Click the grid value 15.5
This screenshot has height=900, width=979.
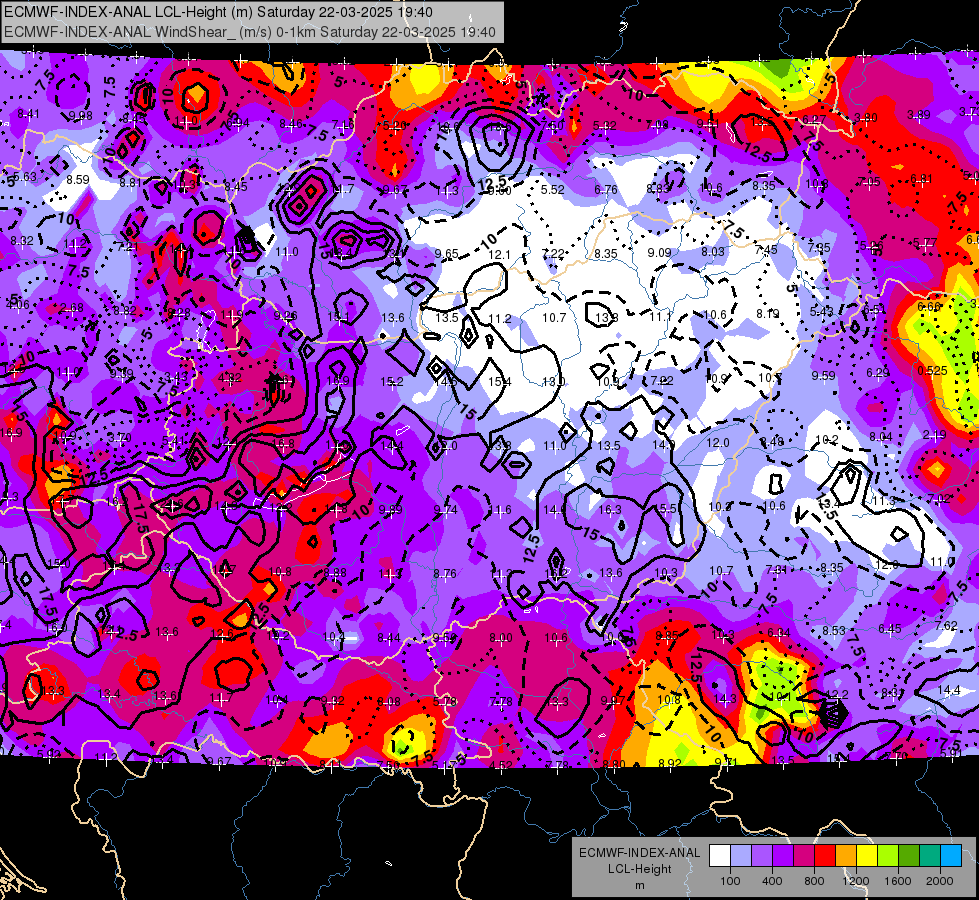[664, 508]
